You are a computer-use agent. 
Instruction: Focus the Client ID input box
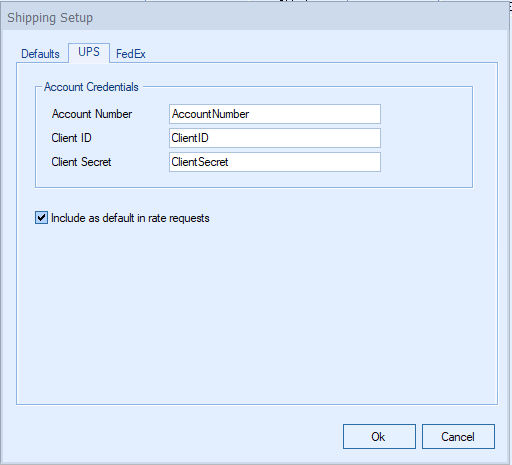coord(275,138)
